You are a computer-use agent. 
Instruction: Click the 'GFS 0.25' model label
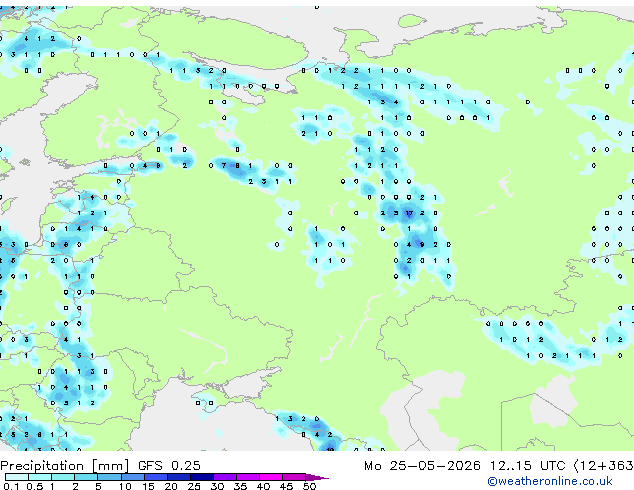(x=169, y=466)
